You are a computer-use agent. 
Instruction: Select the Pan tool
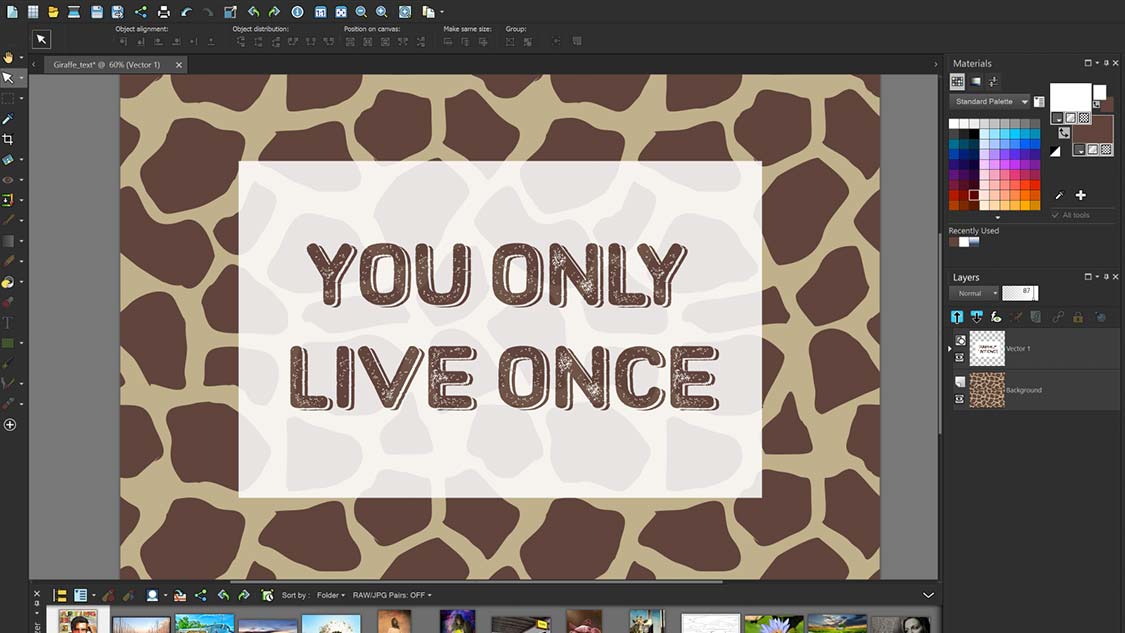pyautogui.click(x=8, y=57)
